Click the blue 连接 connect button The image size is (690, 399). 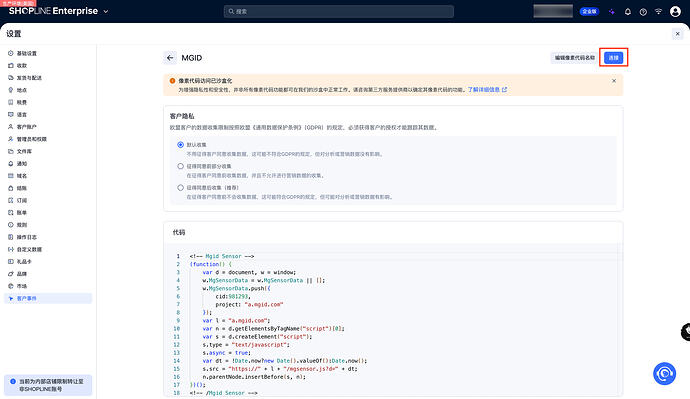tap(613, 58)
